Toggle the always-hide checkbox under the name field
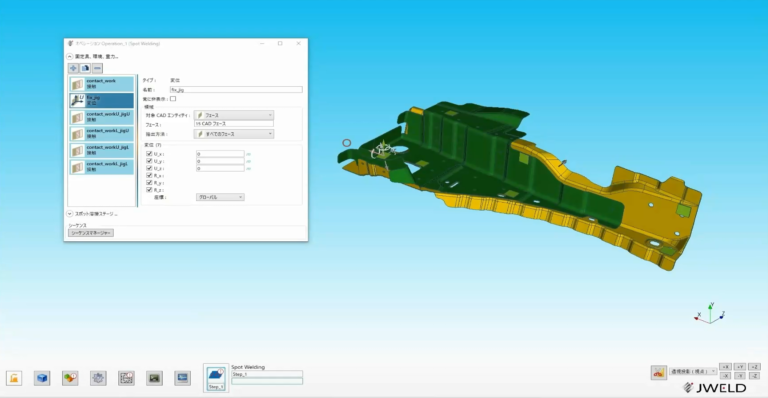 (x=173, y=99)
